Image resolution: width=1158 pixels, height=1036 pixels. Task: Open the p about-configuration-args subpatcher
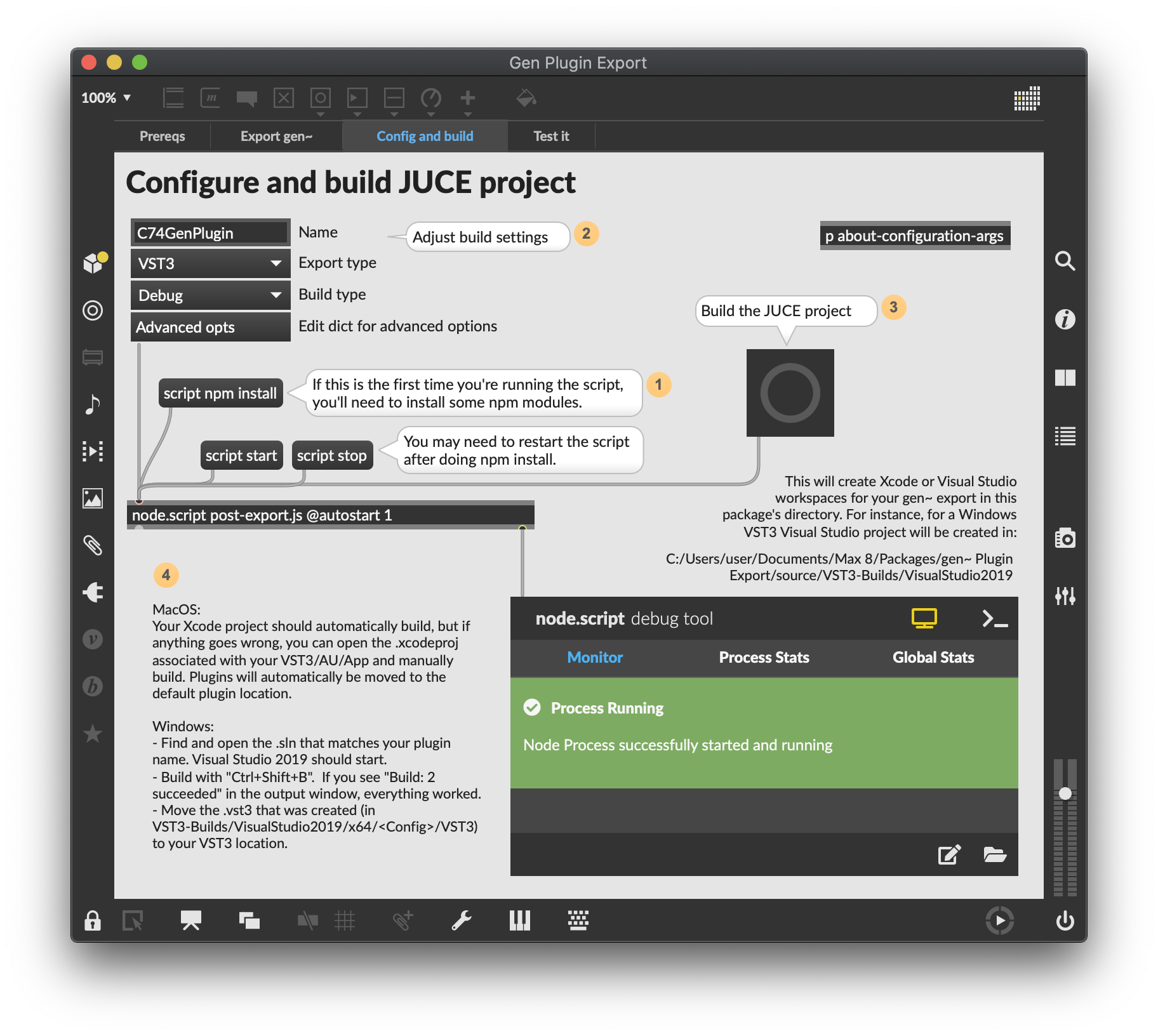pyautogui.click(x=915, y=236)
